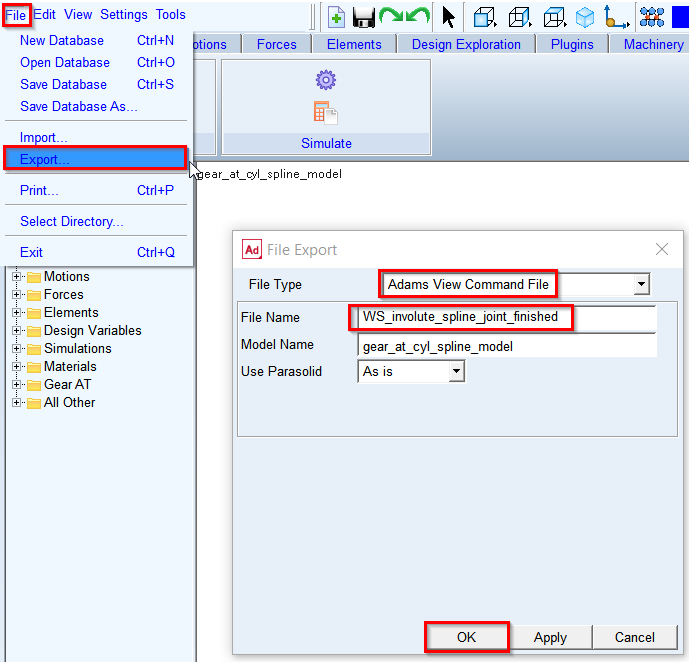Switch to the Design Exploration tab

point(466,44)
